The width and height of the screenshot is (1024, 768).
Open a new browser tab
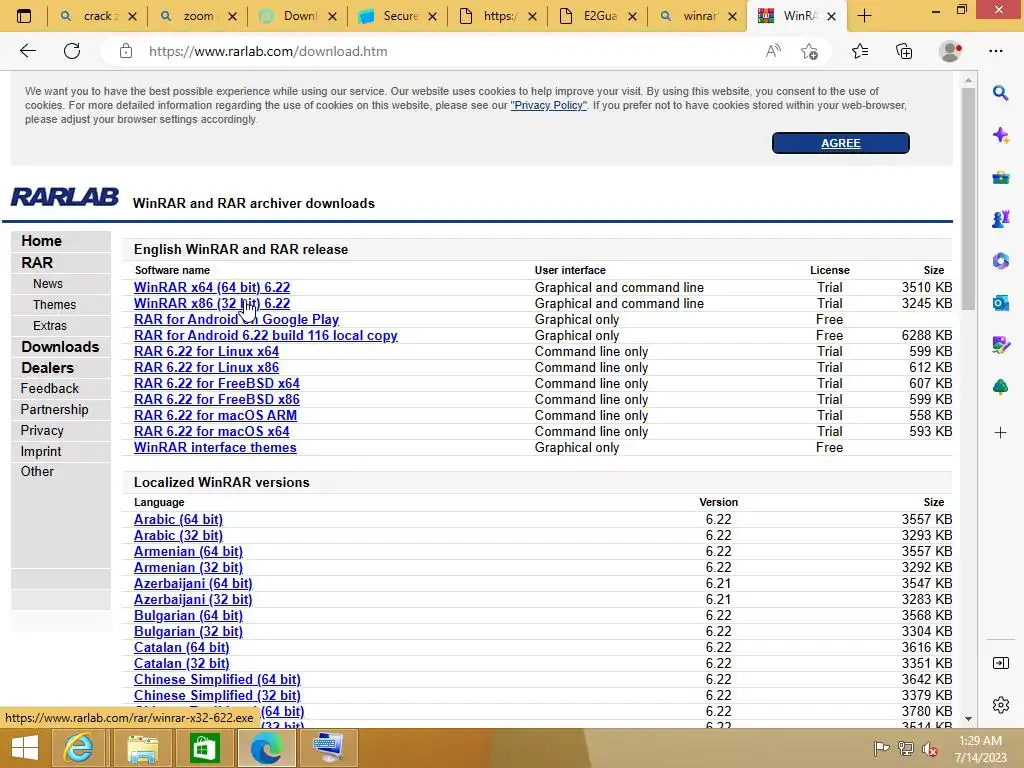(x=864, y=16)
